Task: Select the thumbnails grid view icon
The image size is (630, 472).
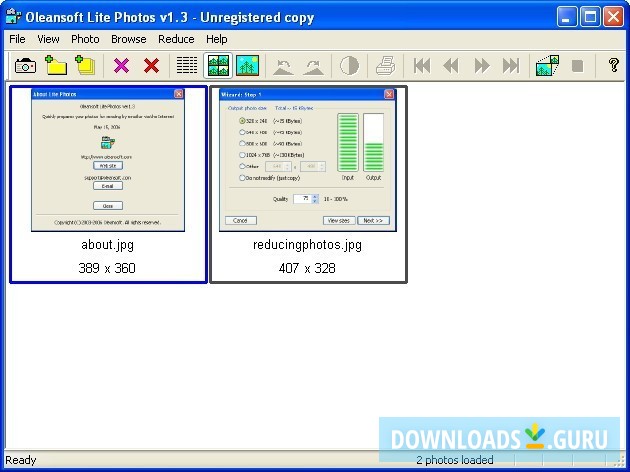Action: click(218, 65)
